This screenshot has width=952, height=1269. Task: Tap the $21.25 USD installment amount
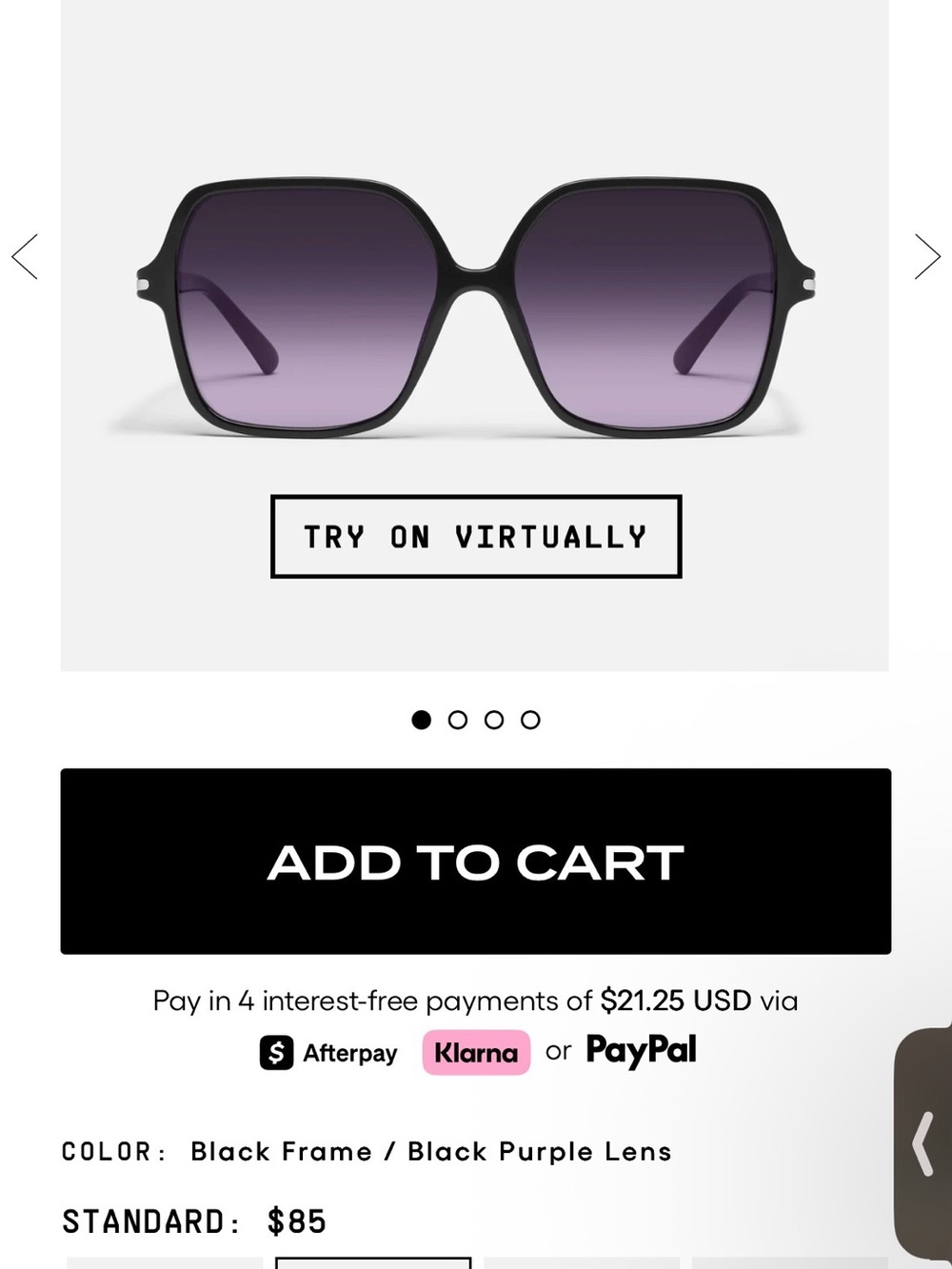point(676,1001)
